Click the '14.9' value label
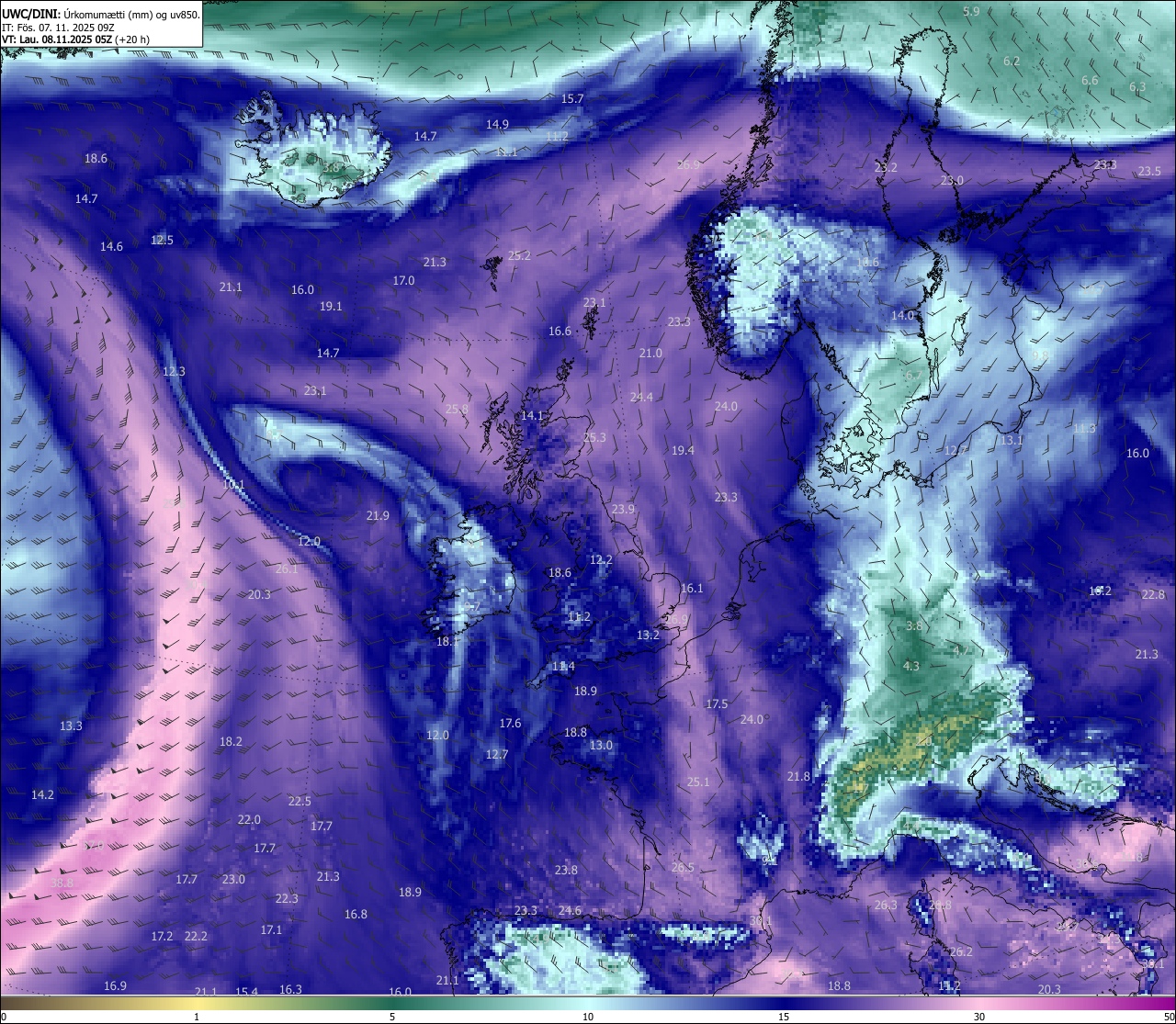Viewport: 1176px width, 1024px height. (497, 124)
